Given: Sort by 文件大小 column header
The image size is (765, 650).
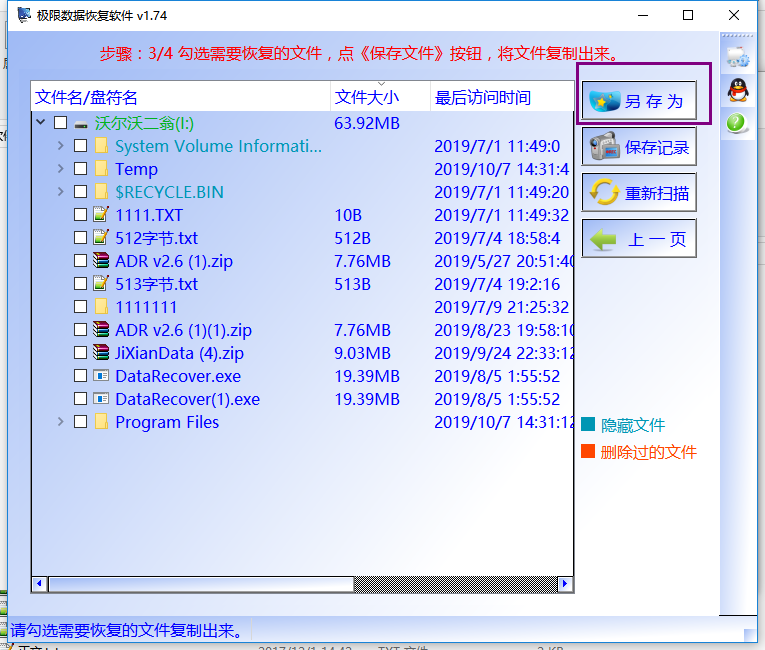Looking at the screenshot, I should tap(381, 97).
